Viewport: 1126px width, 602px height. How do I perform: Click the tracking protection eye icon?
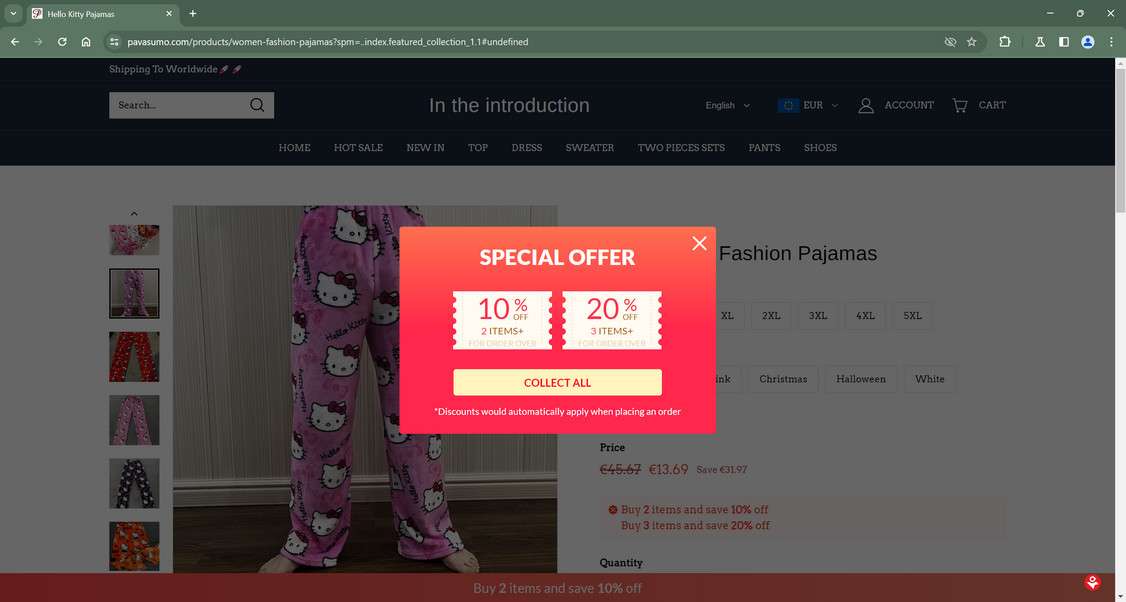(950, 42)
